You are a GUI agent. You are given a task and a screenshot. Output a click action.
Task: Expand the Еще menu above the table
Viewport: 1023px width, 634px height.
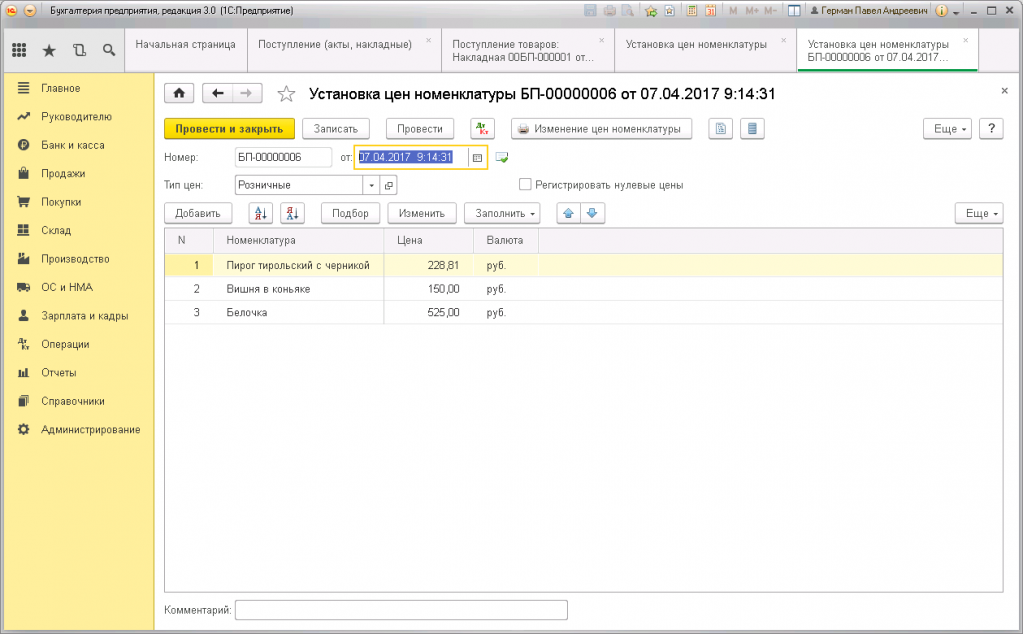click(977, 213)
